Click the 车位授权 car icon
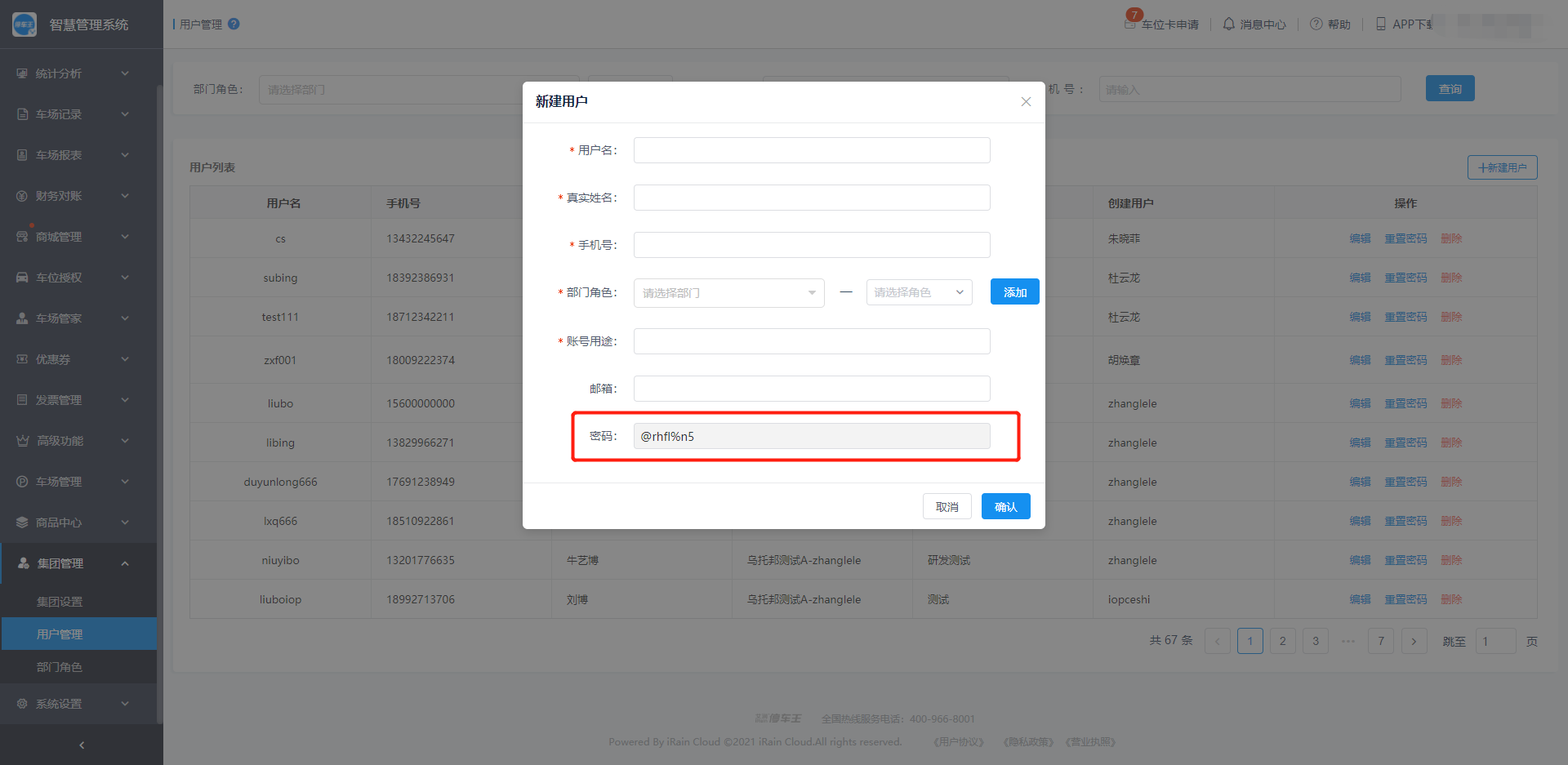This screenshot has width=1568, height=765. coord(22,278)
